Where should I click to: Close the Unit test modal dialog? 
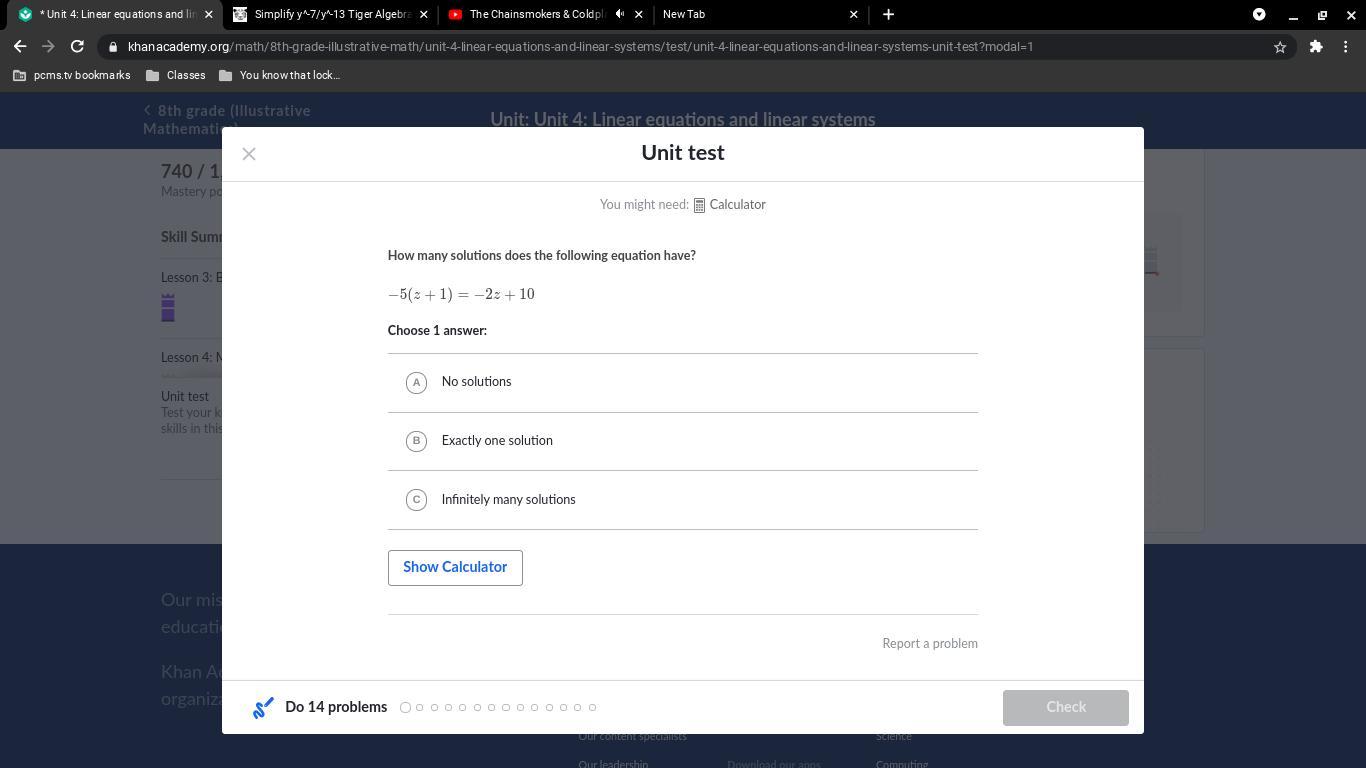pyautogui.click(x=249, y=154)
